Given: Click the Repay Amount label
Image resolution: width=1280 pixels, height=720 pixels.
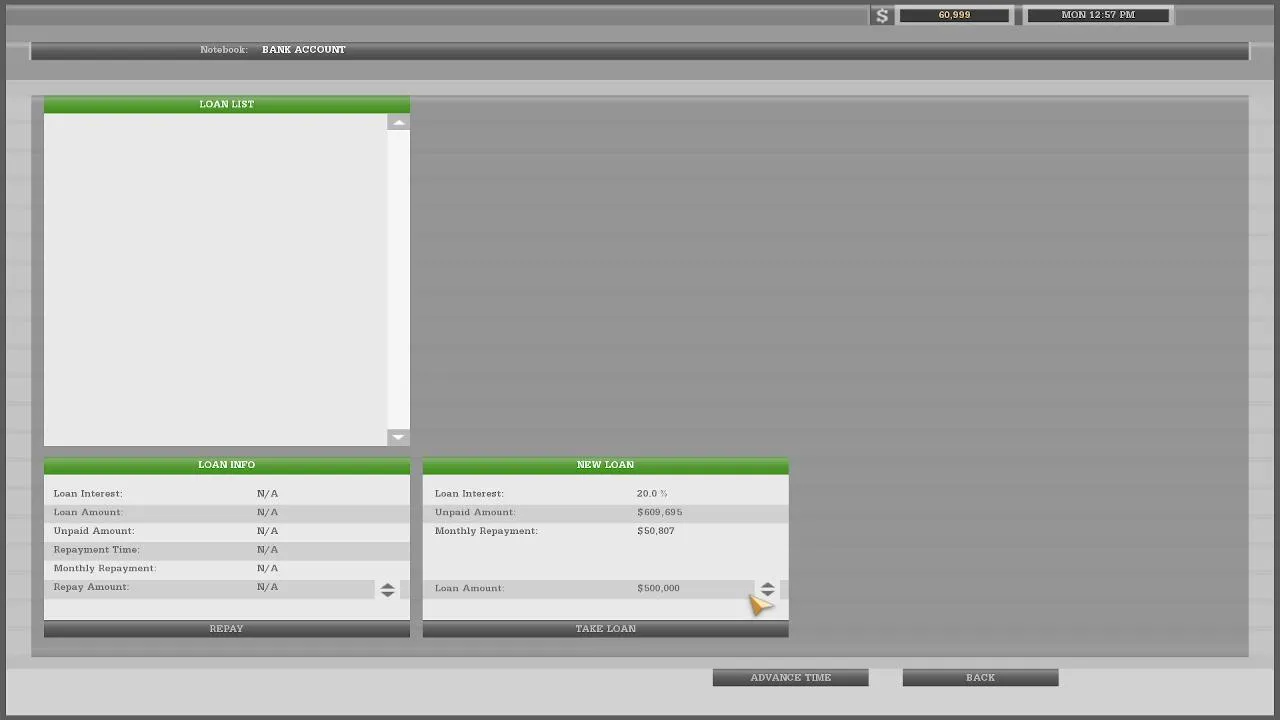Looking at the screenshot, I should [92, 587].
